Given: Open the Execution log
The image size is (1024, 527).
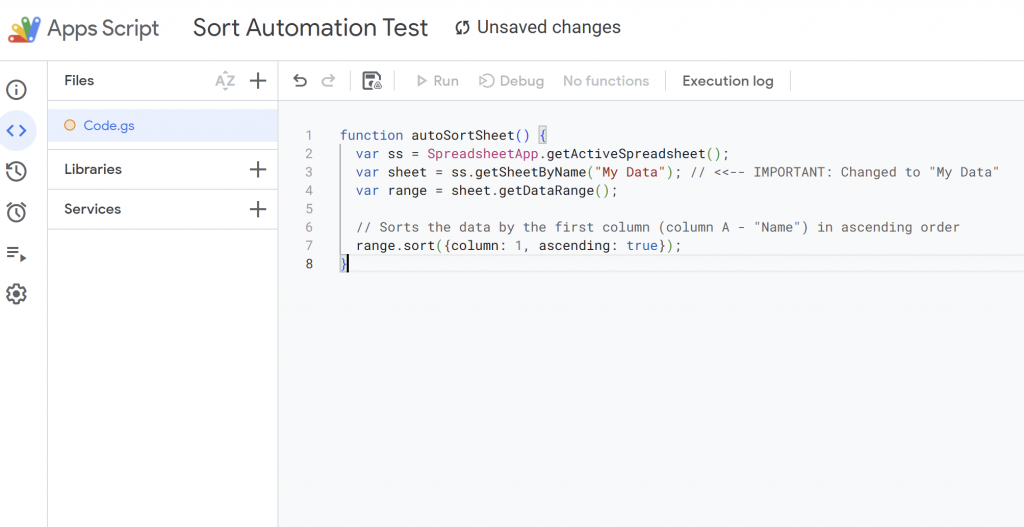Looking at the screenshot, I should (x=727, y=81).
